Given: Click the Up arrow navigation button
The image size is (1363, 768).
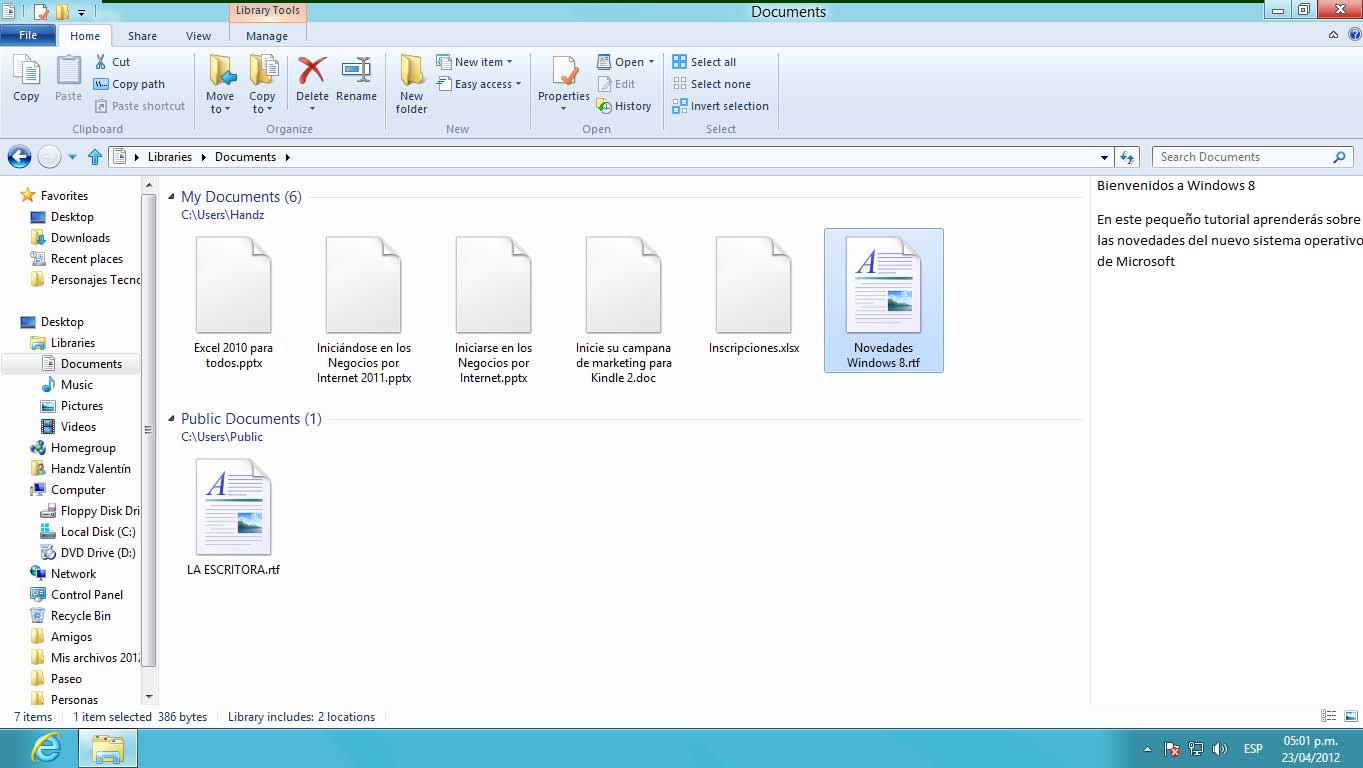Looking at the screenshot, I should coord(95,157).
